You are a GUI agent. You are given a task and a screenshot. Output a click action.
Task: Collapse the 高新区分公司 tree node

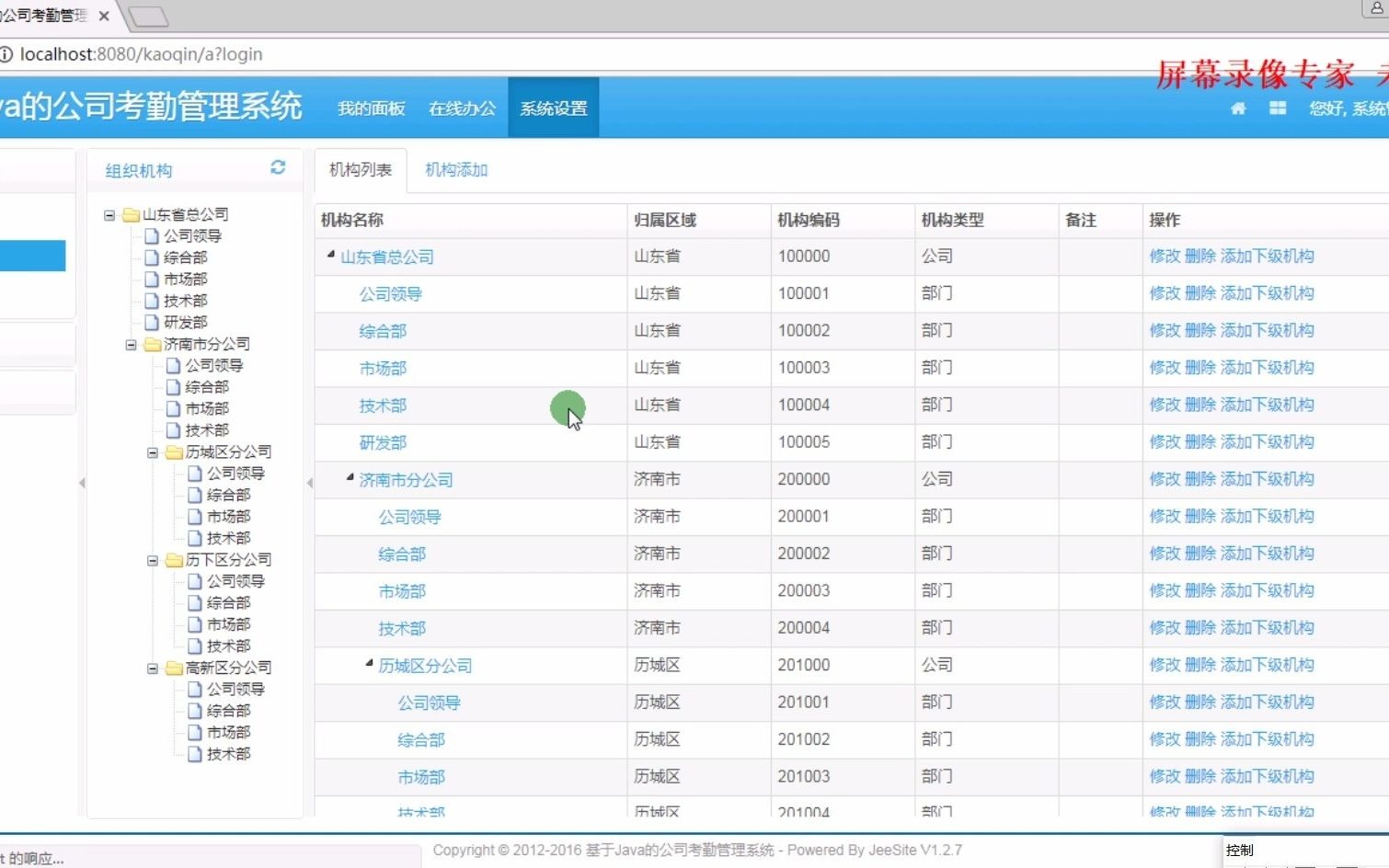pos(153,668)
